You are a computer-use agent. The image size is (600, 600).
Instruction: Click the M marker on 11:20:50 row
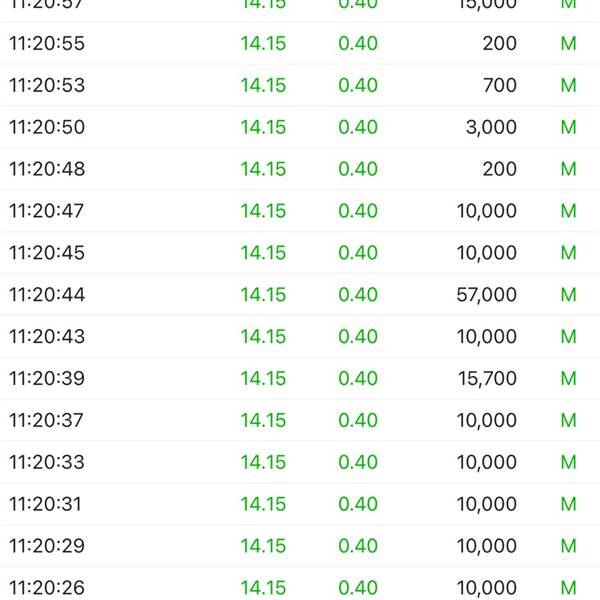point(569,127)
